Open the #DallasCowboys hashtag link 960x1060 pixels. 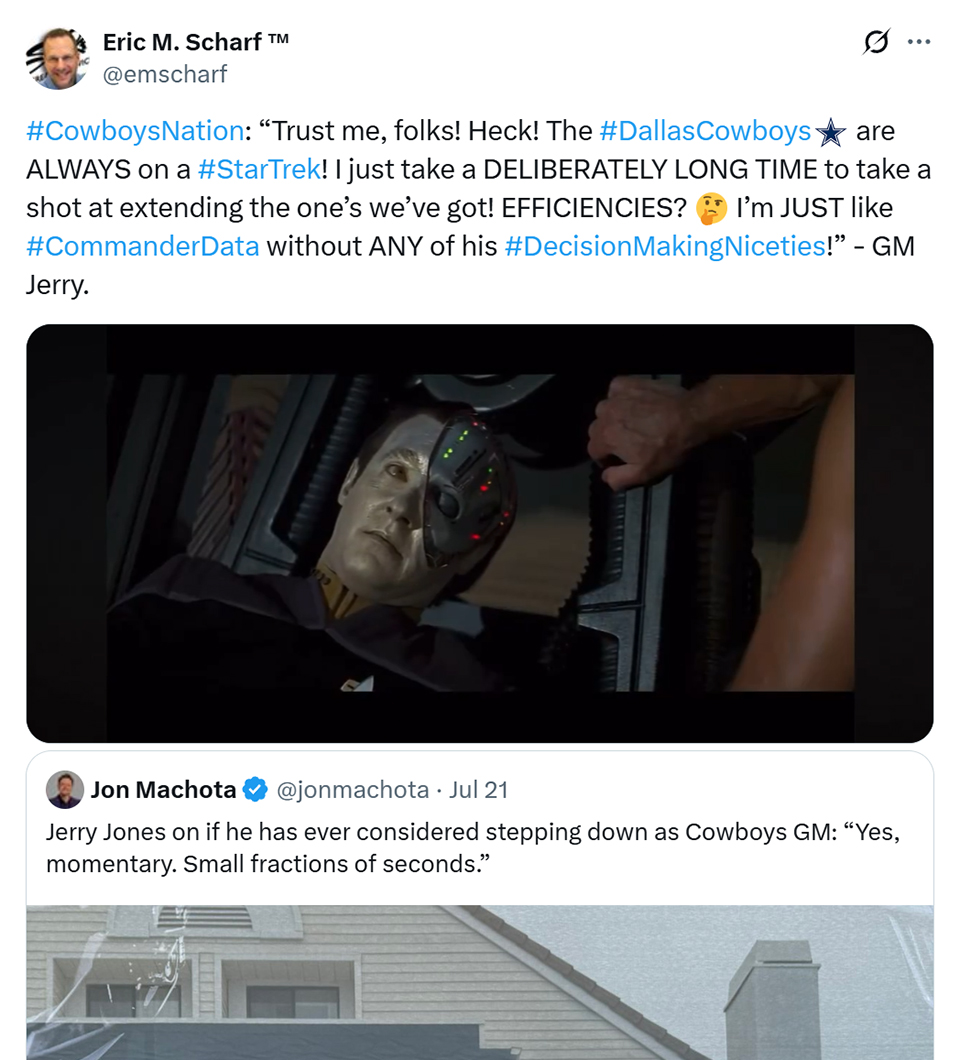(705, 131)
